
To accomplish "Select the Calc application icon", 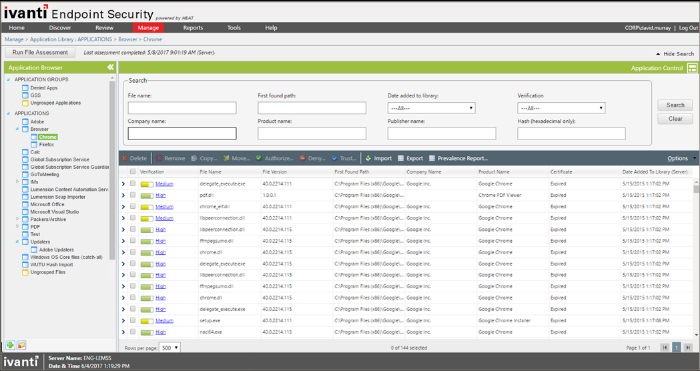I will coord(25,152).
